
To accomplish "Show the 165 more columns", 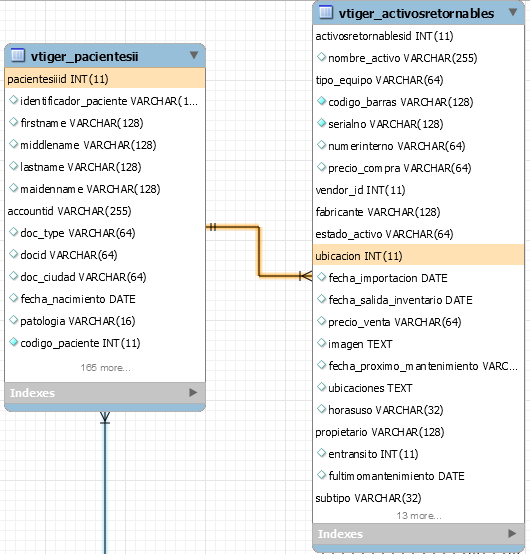I will pos(106,368).
